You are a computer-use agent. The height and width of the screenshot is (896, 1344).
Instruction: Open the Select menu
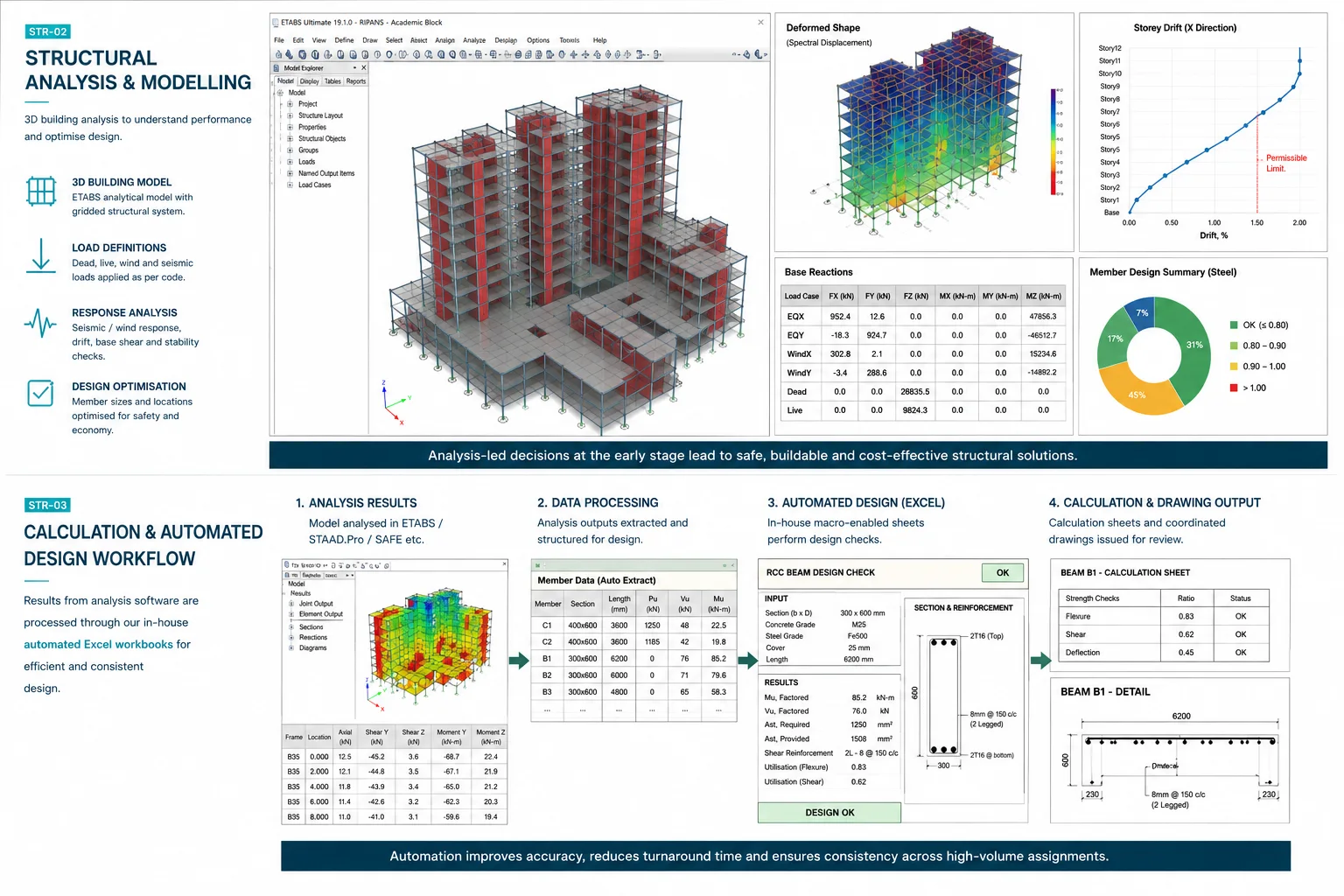point(394,40)
